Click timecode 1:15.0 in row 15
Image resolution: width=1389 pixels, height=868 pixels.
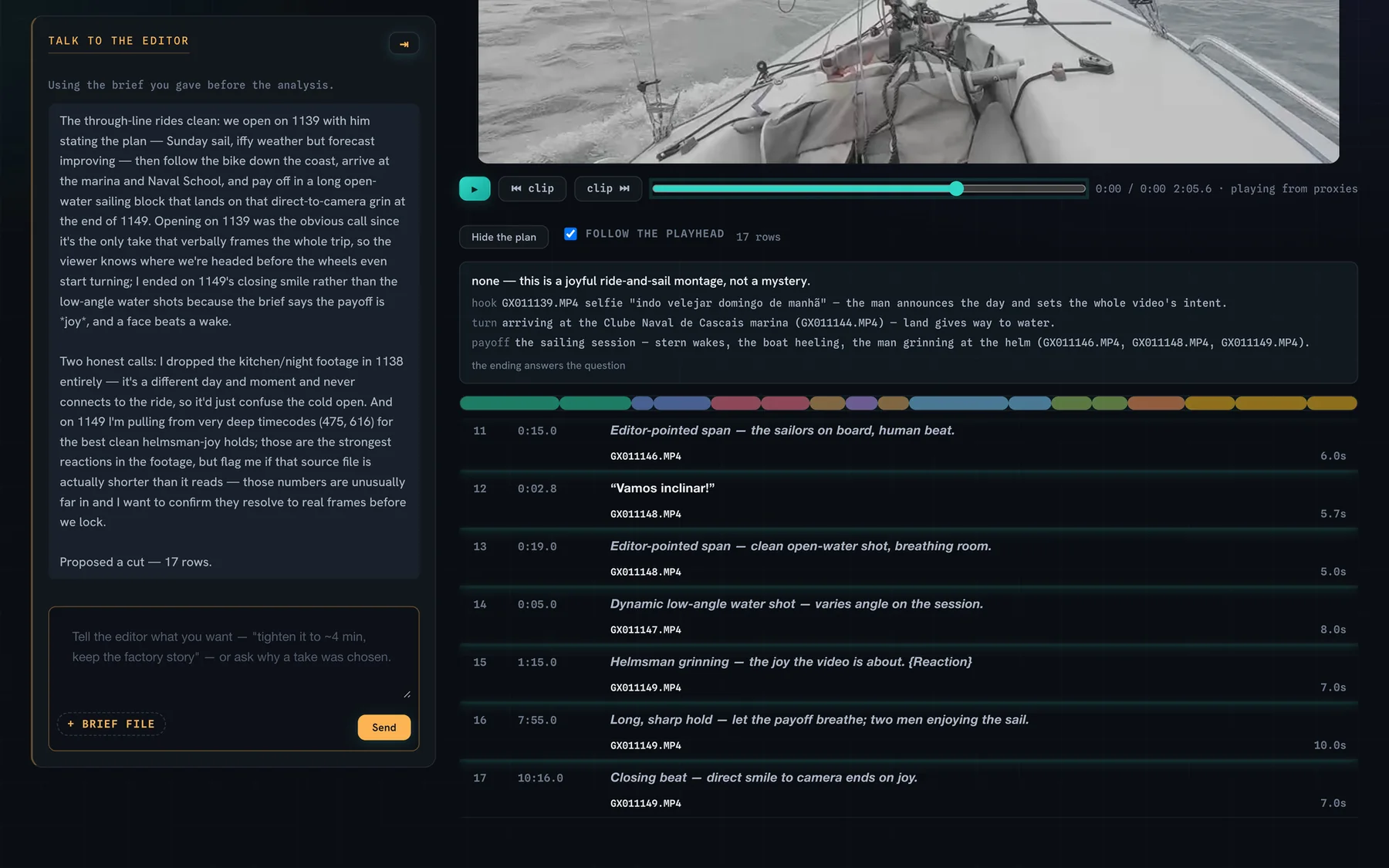[537, 663]
